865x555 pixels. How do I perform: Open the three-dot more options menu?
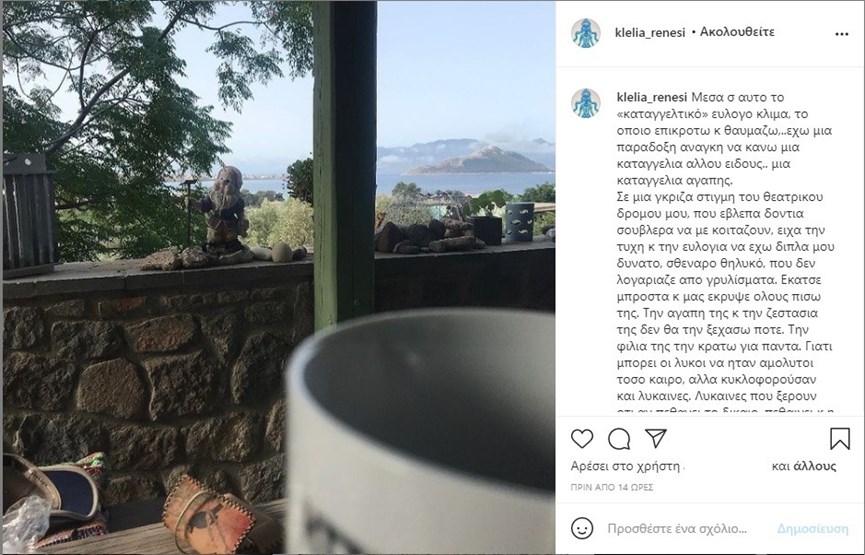point(841,34)
